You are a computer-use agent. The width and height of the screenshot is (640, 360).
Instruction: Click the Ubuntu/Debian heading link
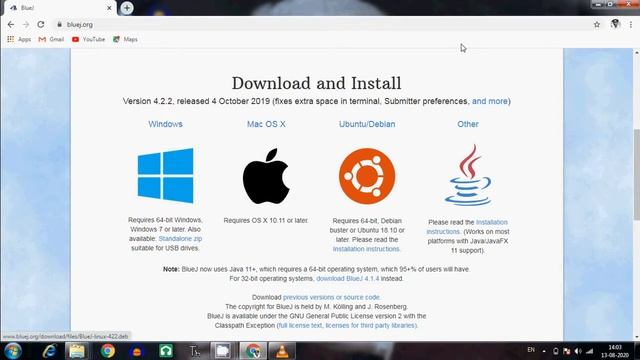coord(367,124)
